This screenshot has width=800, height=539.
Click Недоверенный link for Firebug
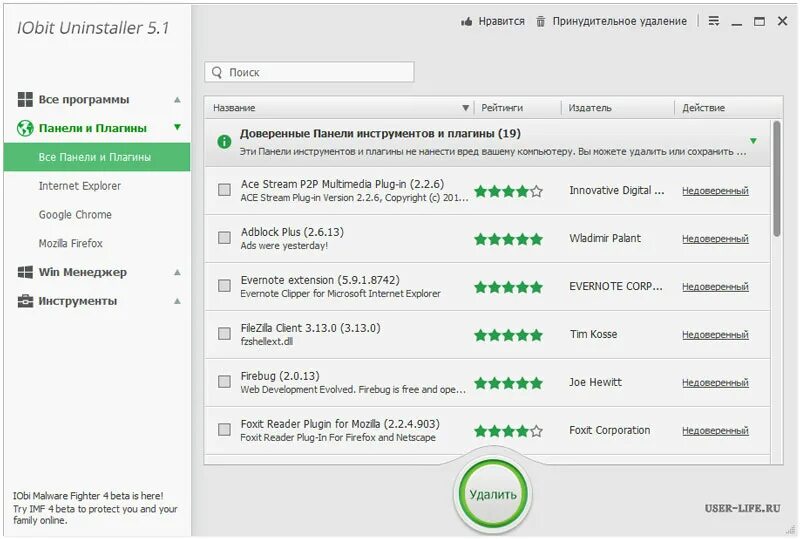point(715,383)
